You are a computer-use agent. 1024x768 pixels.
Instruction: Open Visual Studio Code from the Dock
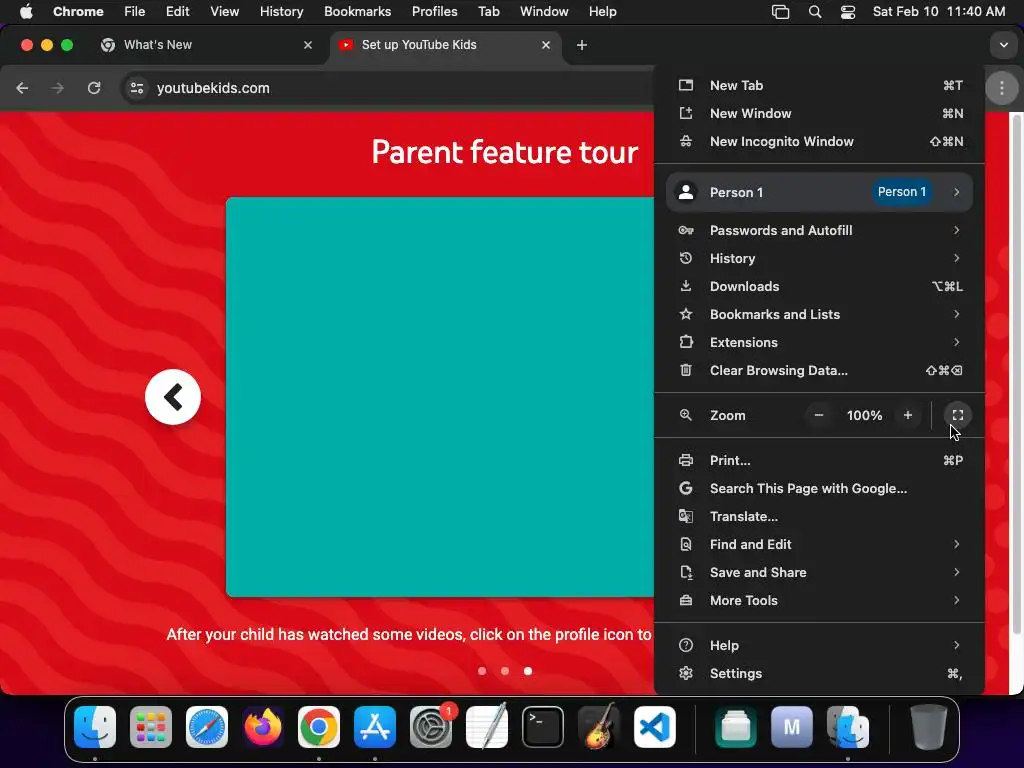coord(655,727)
